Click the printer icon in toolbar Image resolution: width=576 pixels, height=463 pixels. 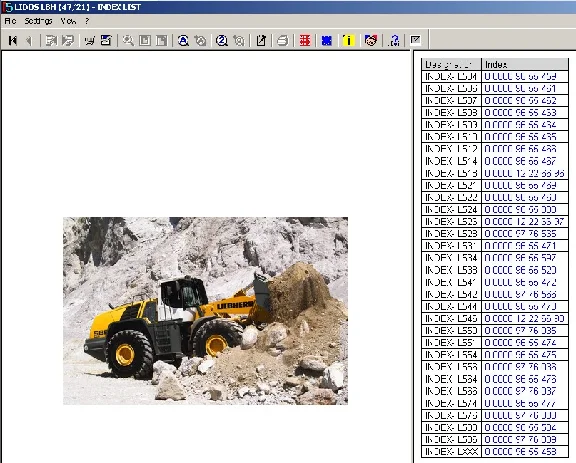[x=282, y=40]
